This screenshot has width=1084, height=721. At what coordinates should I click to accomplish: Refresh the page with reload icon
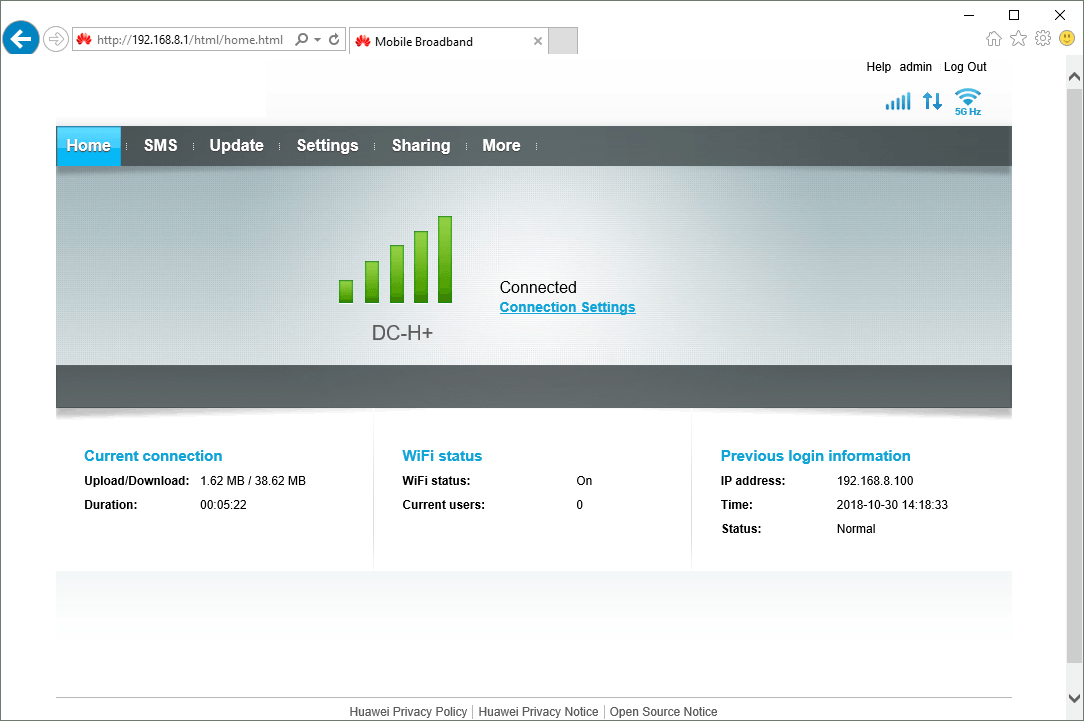tap(334, 40)
